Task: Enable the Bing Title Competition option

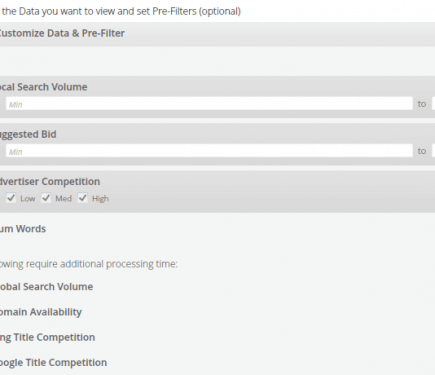Action: click(47, 337)
